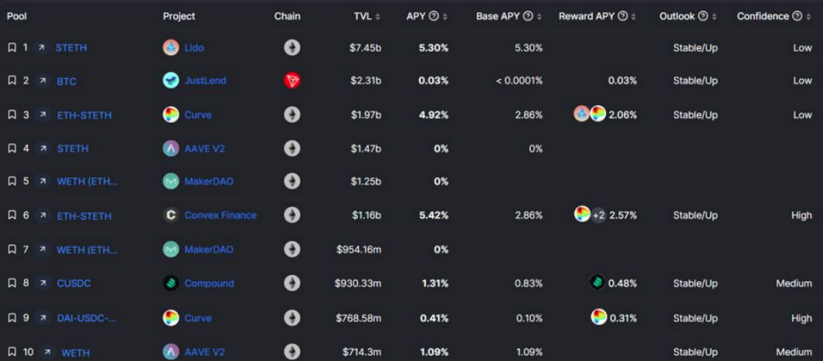Image resolution: width=823 pixels, height=361 pixels.
Task: Click the Confidence help question-mark icon
Action: 797,16
